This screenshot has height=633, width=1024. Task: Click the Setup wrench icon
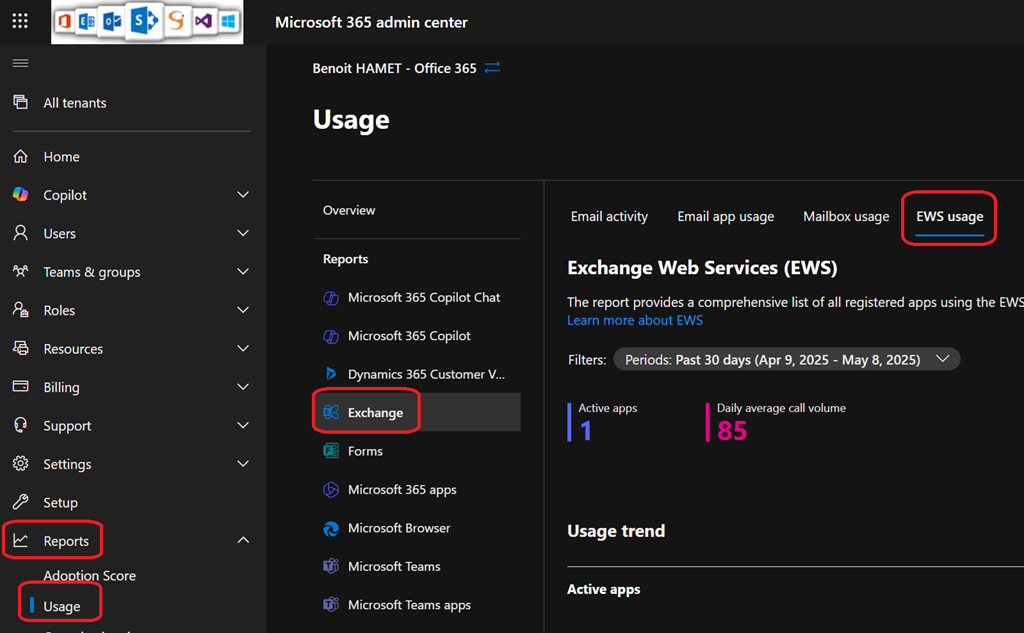pos(20,503)
